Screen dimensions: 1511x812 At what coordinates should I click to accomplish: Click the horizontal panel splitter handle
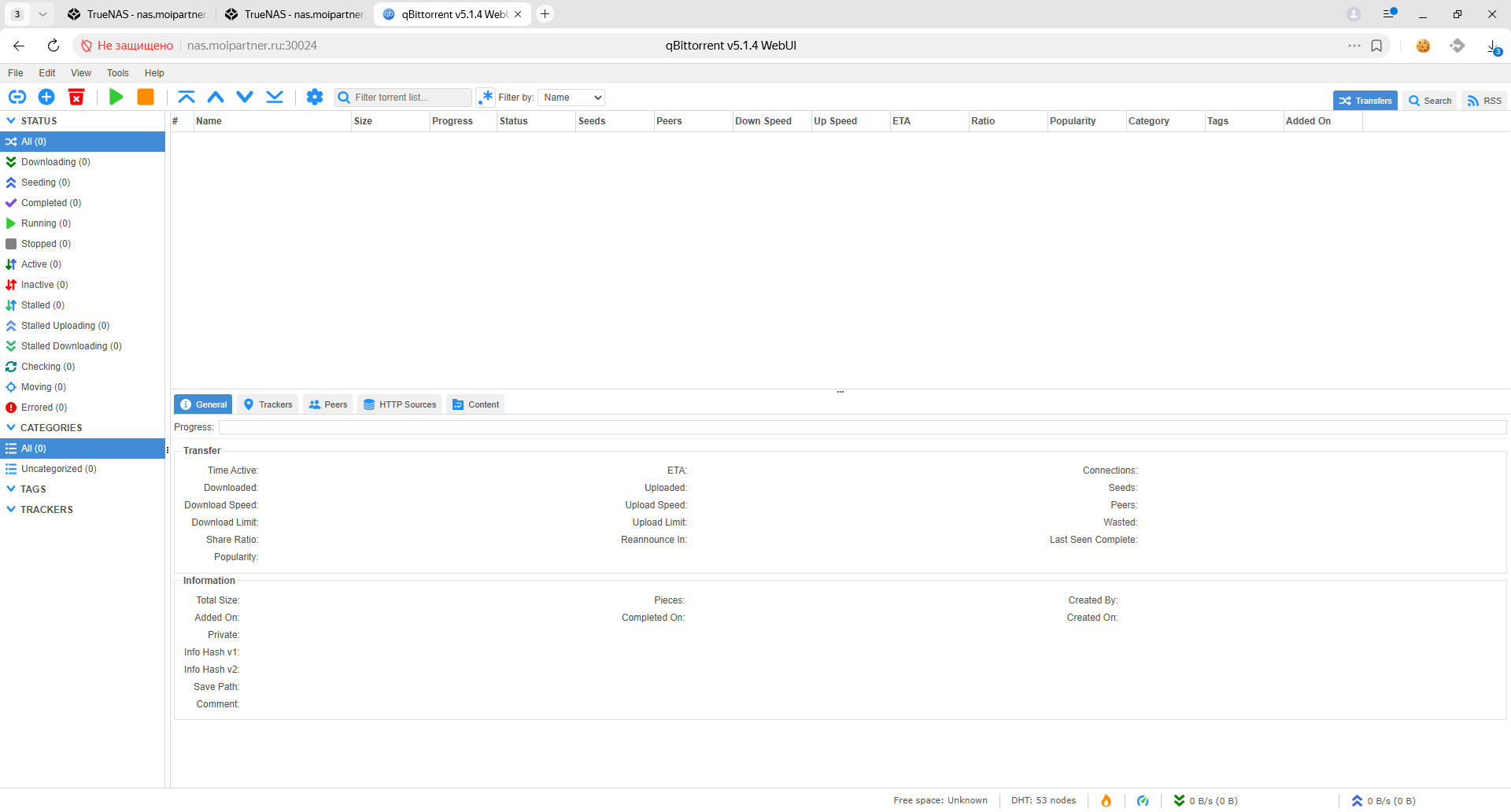tap(840, 391)
